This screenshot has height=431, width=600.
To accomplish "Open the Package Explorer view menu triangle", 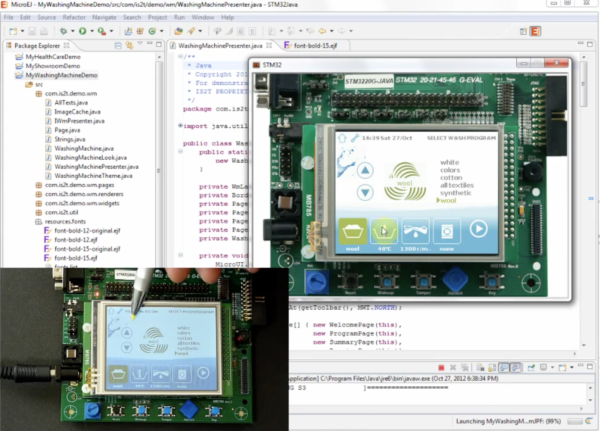I will click(140, 44).
